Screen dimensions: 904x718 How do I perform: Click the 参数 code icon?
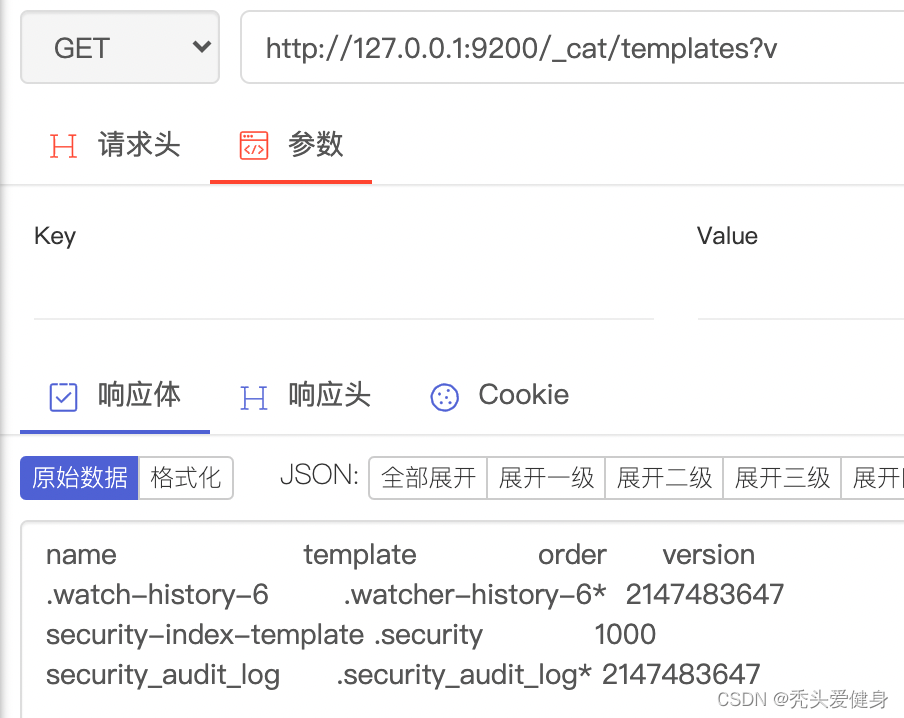coord(254,146)
